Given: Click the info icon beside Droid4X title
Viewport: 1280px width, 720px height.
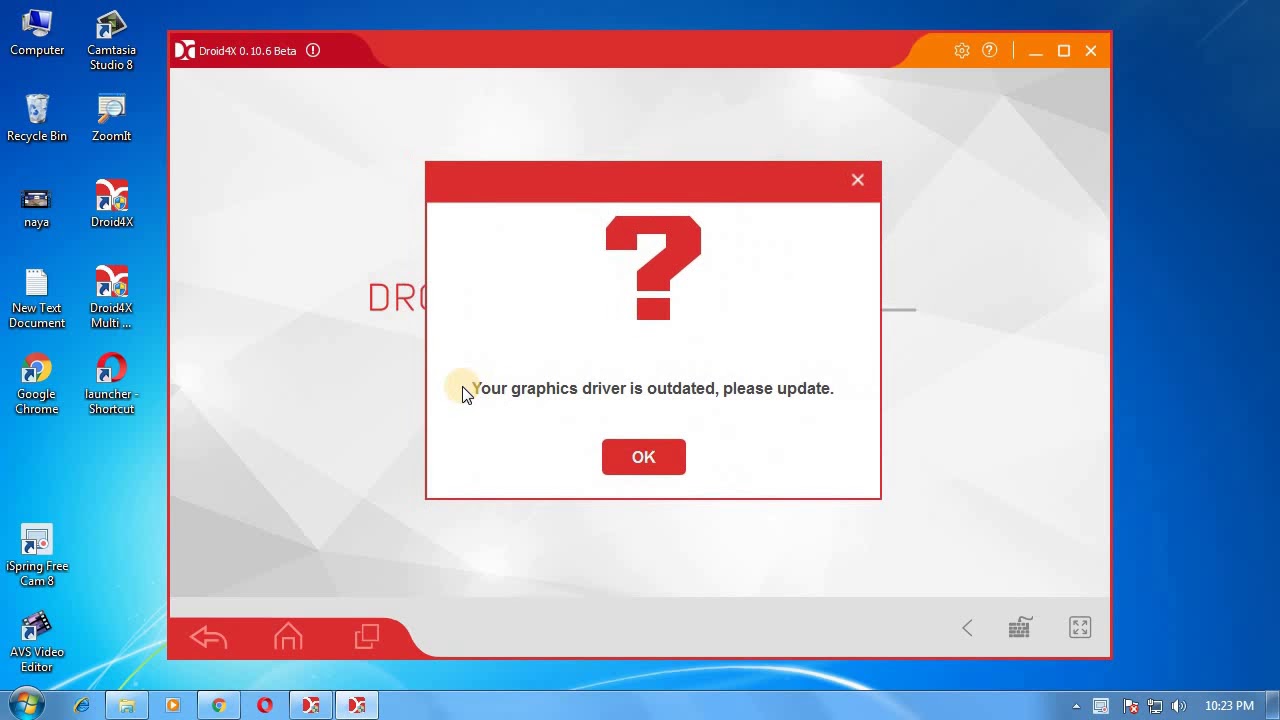Looking at the screenshot, I should click(x=313, y=50).
